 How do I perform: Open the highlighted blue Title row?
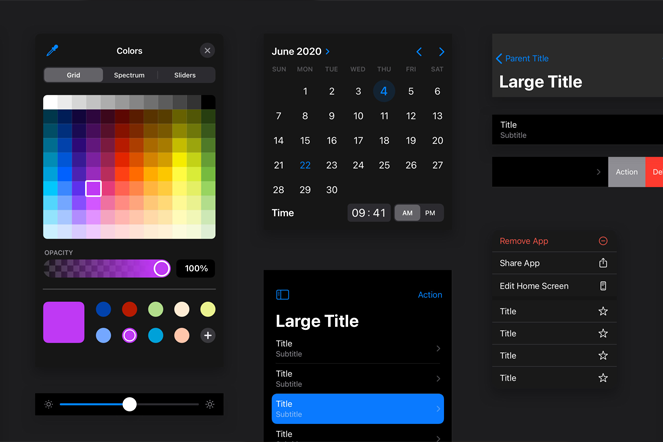pyautogui.click(x=358, y=409)
